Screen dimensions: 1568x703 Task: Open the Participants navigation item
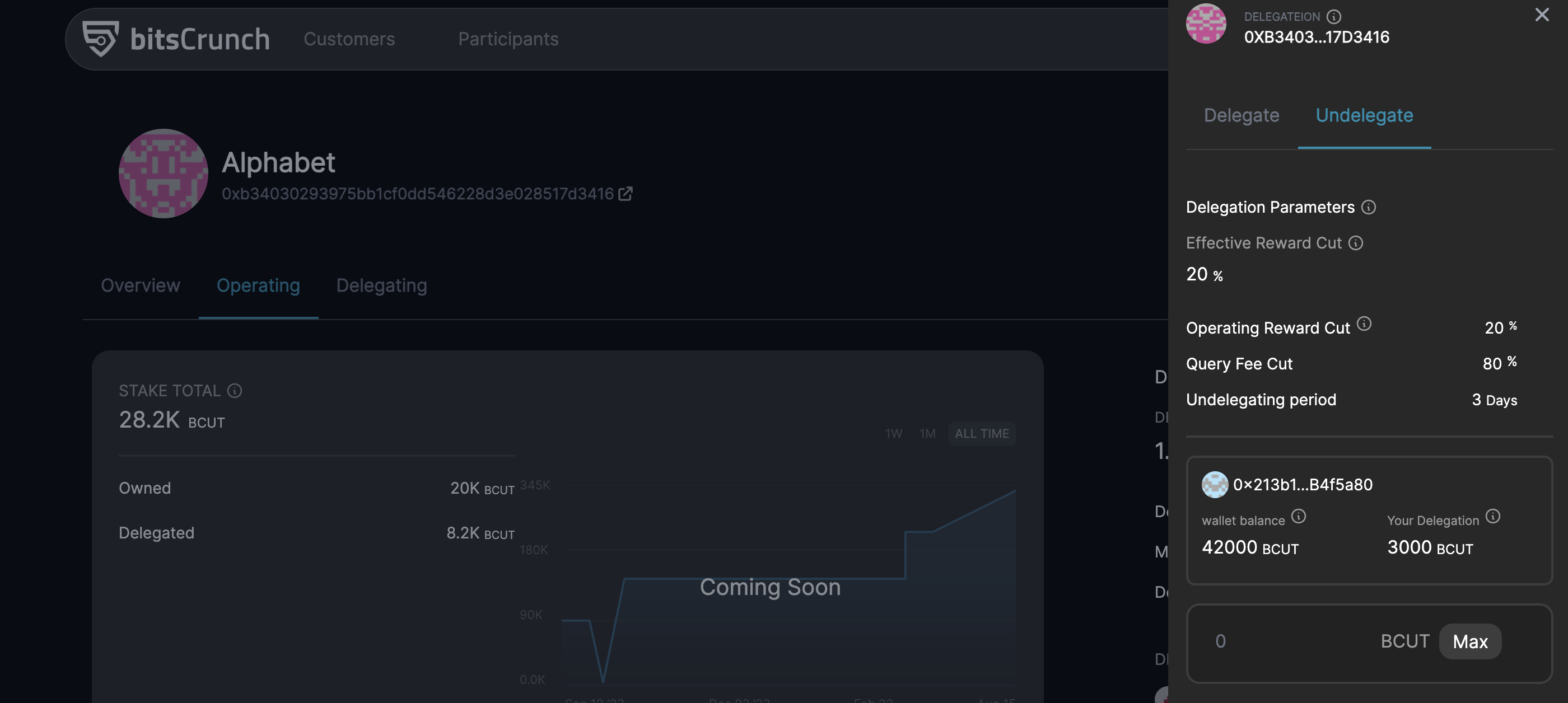508,39
